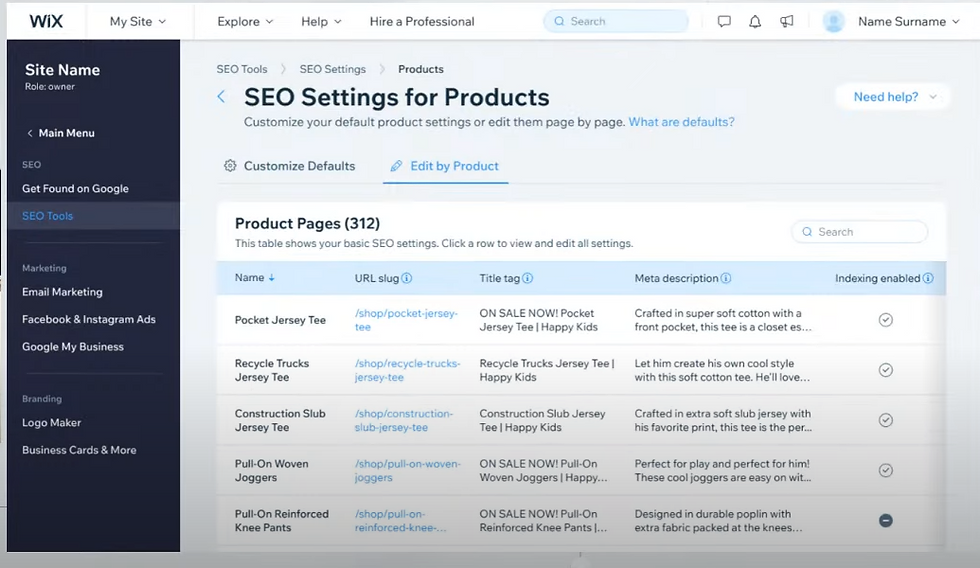Show info about the Title tag column
The image size is (980, 568).
tap(528, 278)
